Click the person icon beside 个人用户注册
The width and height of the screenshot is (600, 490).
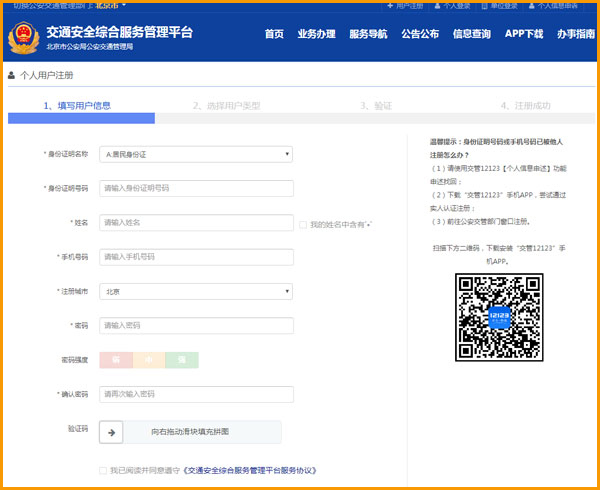(x=12, y=75)
